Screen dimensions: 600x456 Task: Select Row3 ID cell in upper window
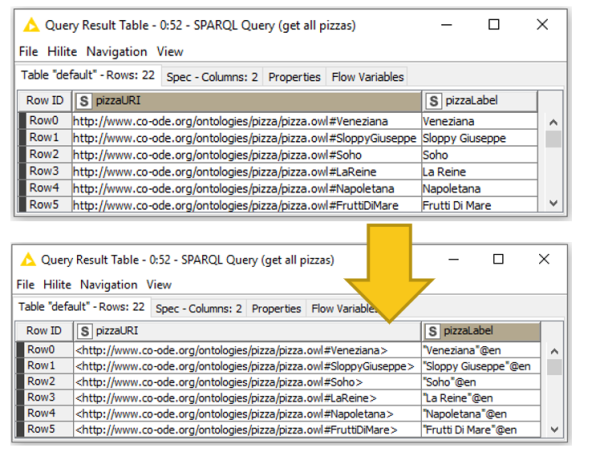click(x=45, y=171)
